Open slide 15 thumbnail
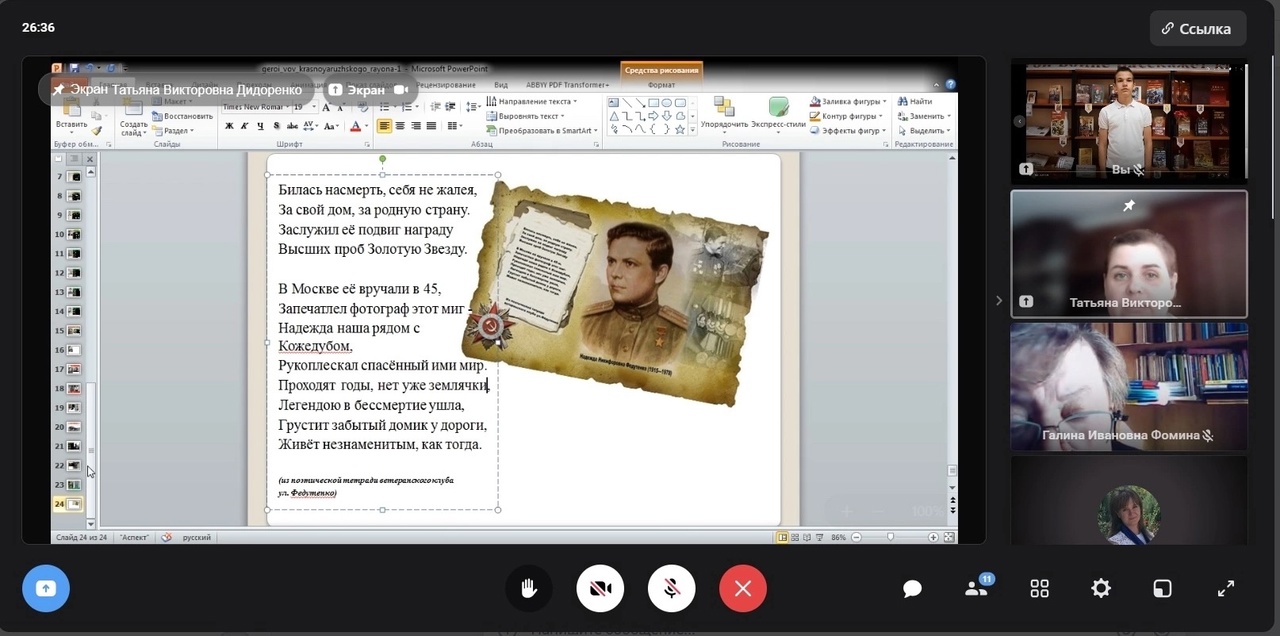 pyautogui.click(x=72, y=331)
